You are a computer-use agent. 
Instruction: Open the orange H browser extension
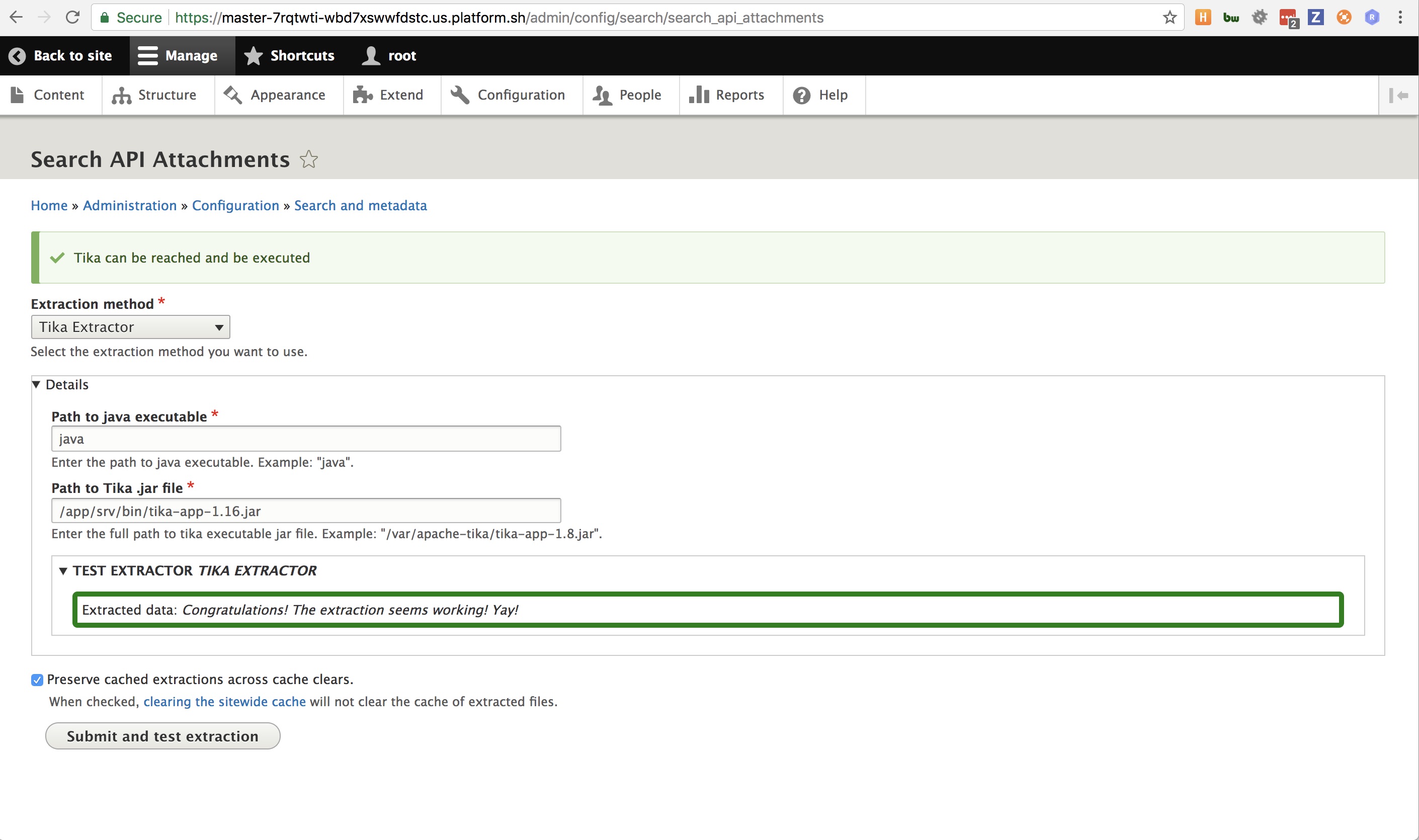tap(1202, 18)
